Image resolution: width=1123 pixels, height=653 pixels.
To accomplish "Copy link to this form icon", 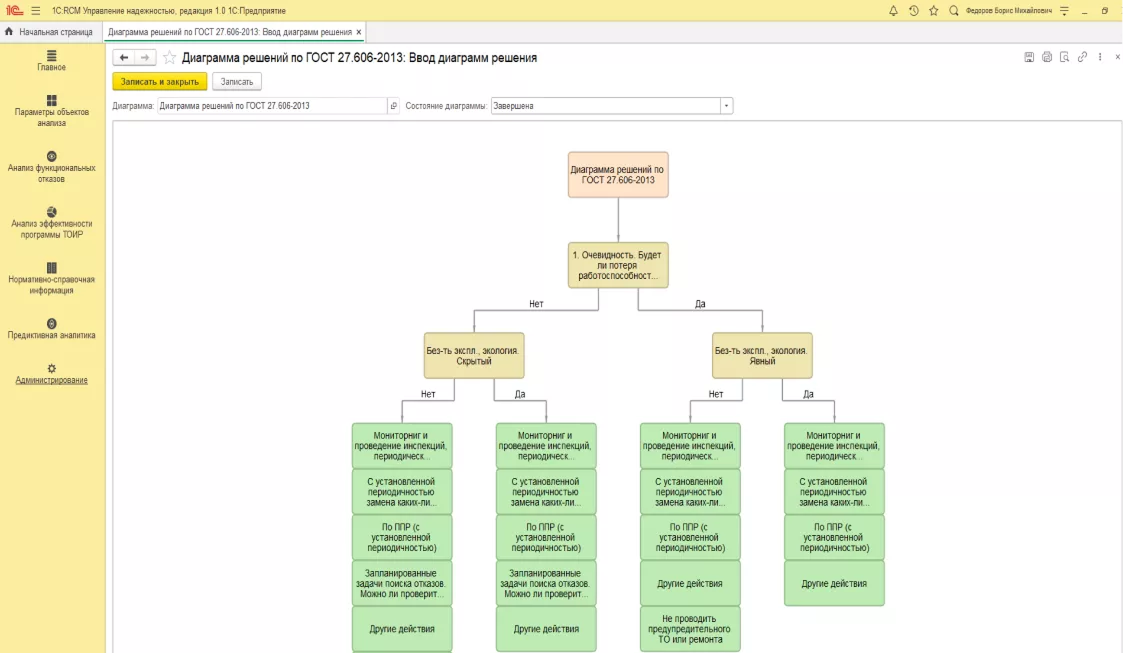I will point(1082,57).
